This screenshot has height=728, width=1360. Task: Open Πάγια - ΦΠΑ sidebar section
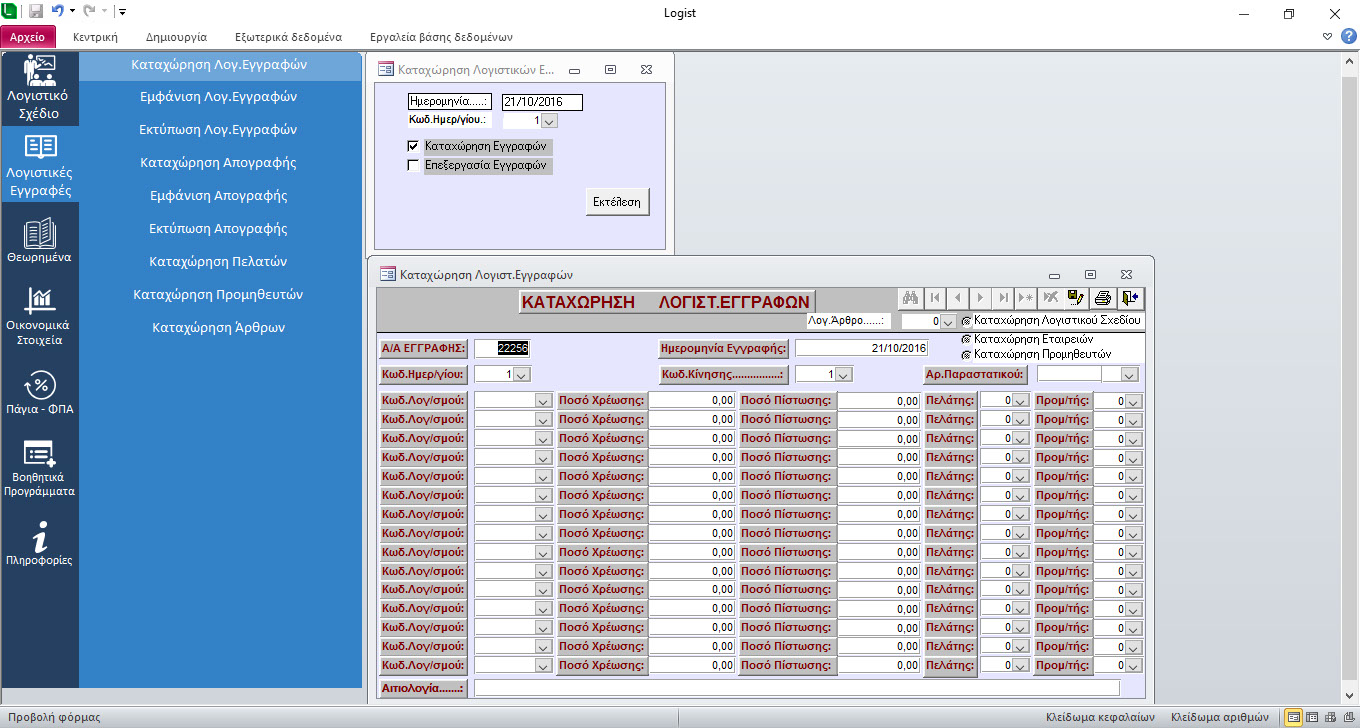tap(40, 393)
